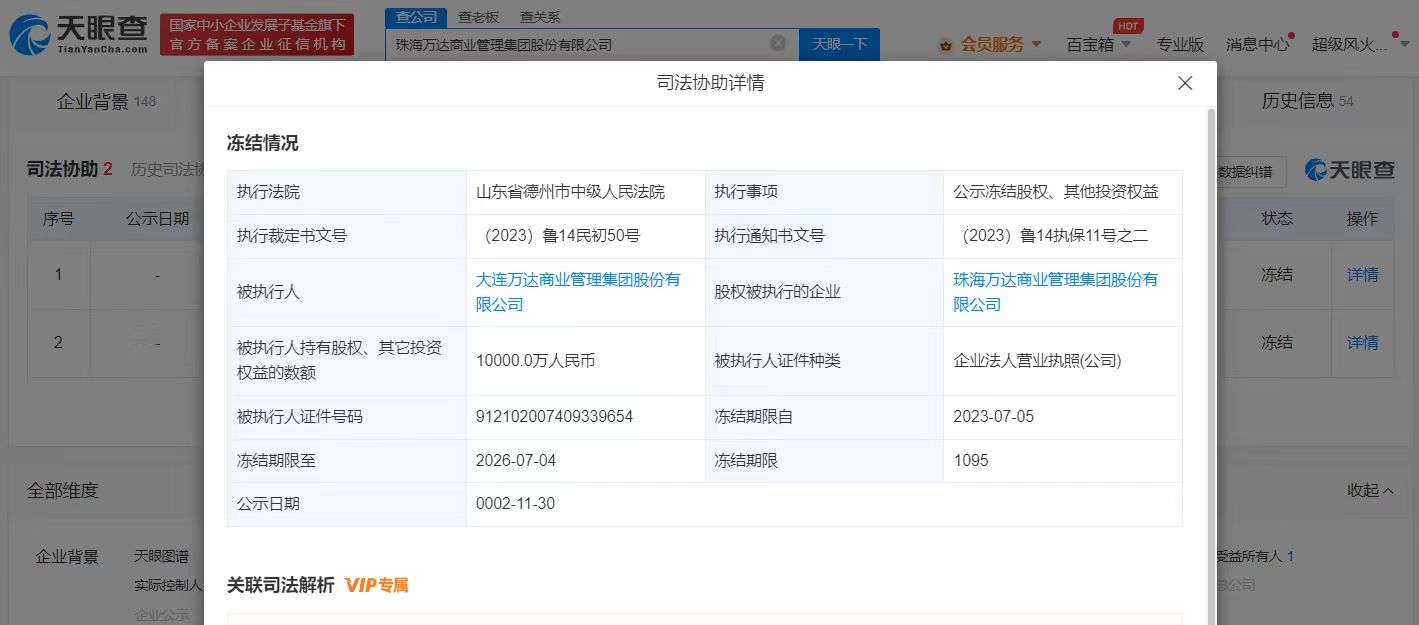Viewport: 1419px width, 625px height.
Task: Select the 10000.0万人民币 amount value
Action: click(536, 360)
